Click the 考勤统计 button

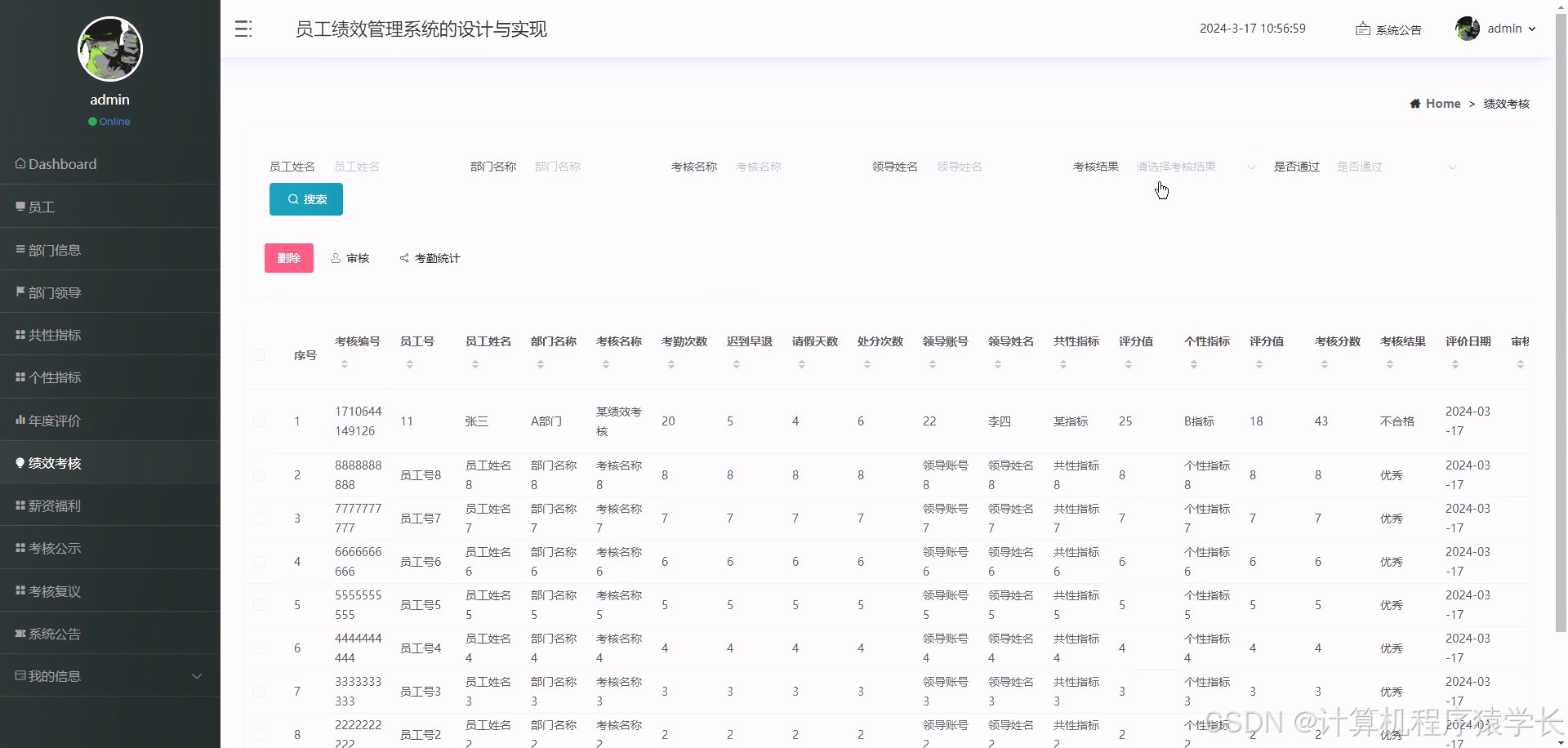click(430, 258)
